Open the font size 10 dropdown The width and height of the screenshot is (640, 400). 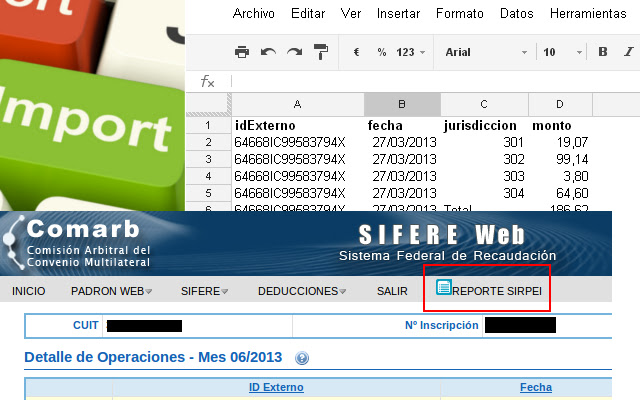point(562,52)
